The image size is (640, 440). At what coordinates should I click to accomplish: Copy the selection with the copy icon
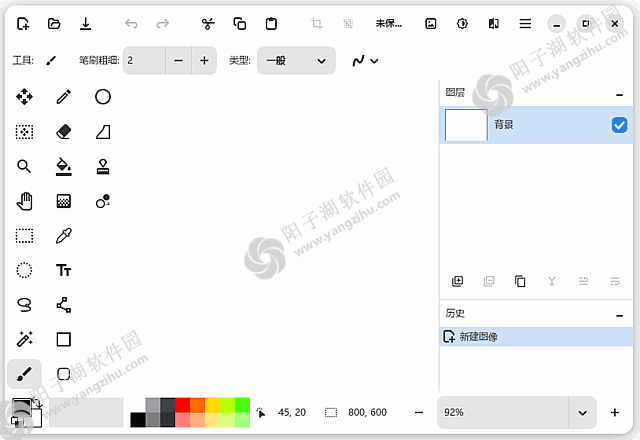click(240, 24)
